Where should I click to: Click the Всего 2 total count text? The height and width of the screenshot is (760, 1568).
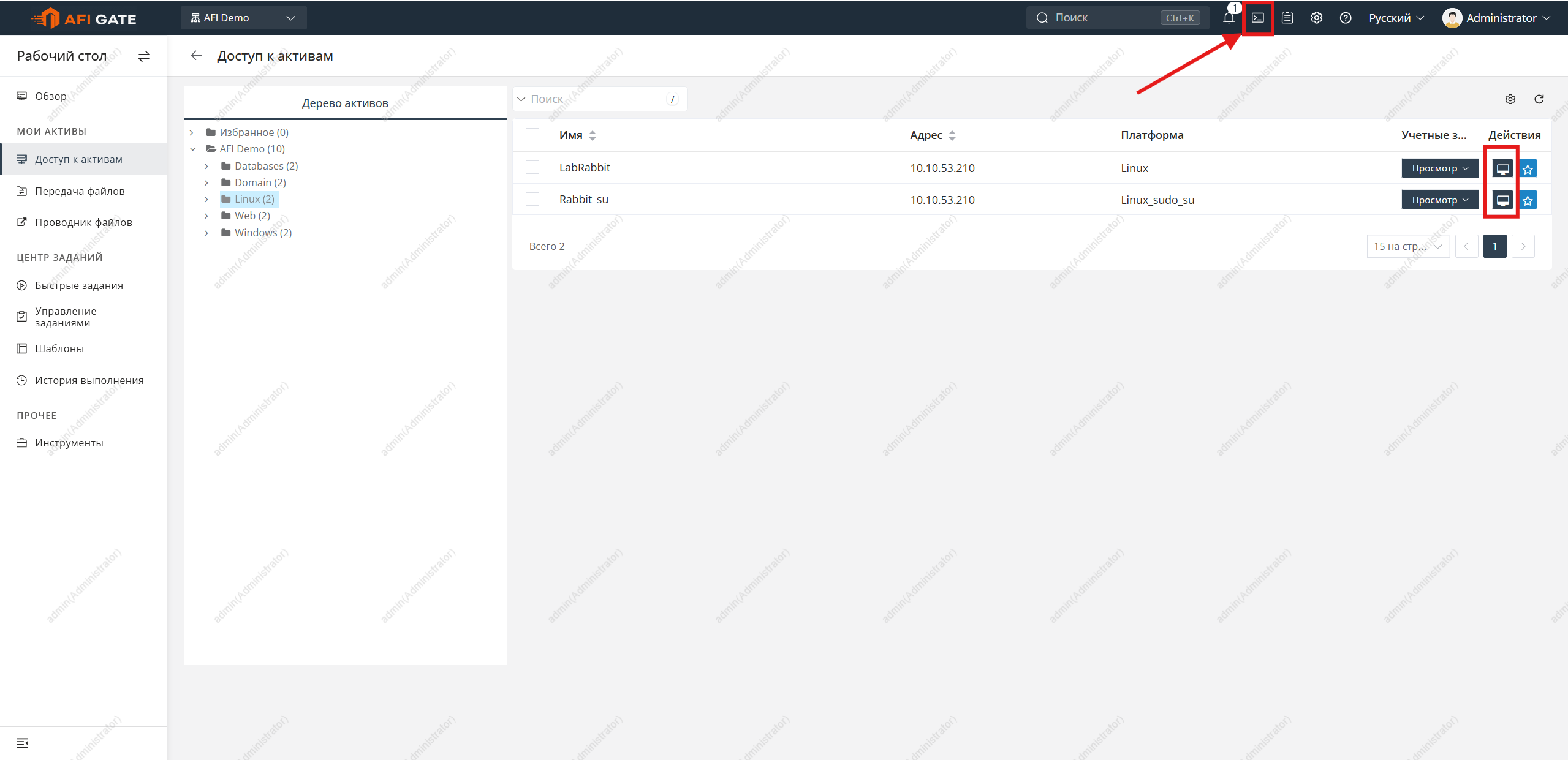547,246
